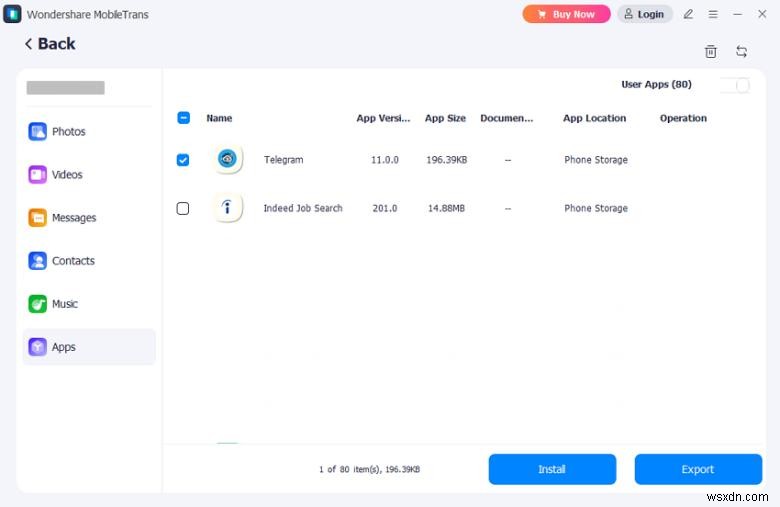Click the 14.88MB size cell
This screenshot has width=780, height=507.
coord(446,208)
